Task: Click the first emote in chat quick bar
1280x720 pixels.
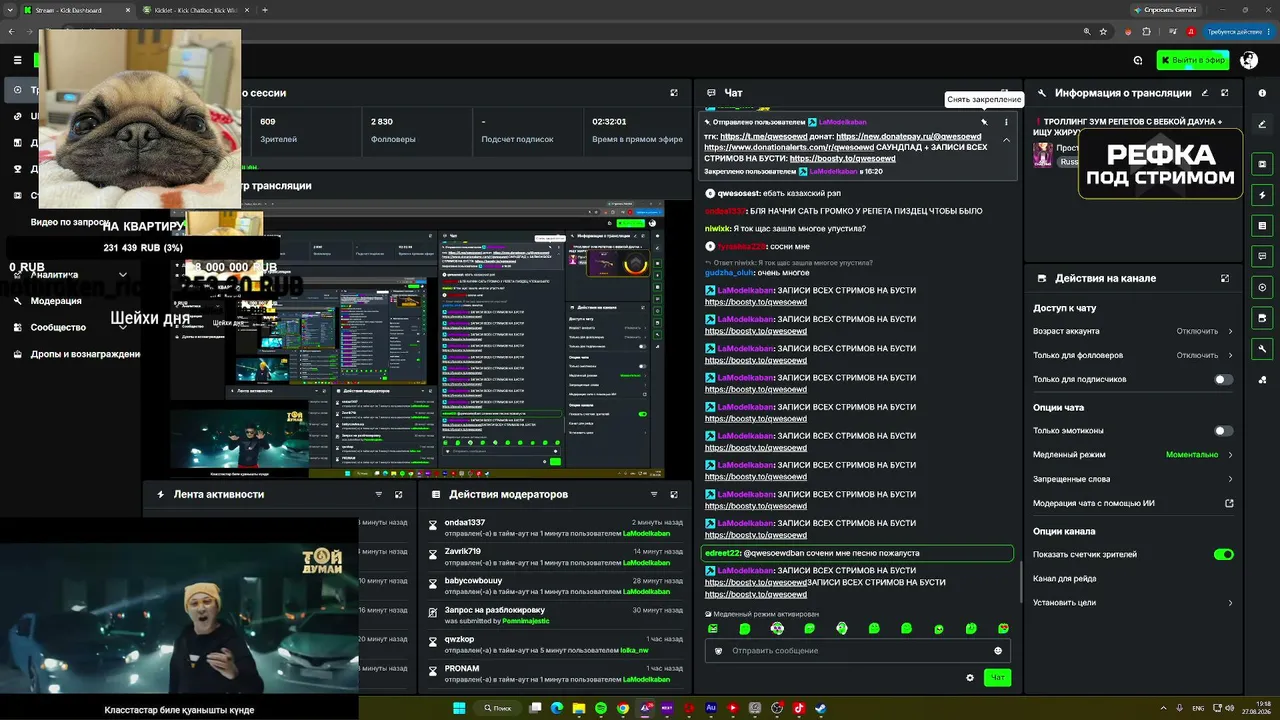Action: coord(713,629)
